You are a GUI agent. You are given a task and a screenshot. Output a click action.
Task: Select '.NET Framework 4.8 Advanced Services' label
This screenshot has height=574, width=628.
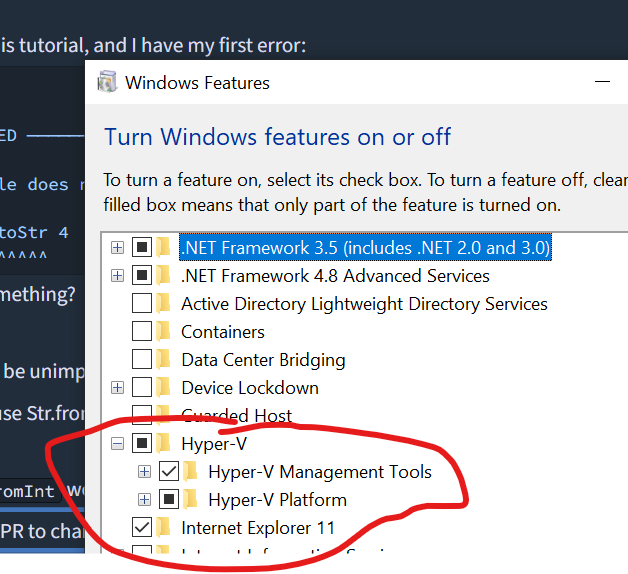[x=335, y=276]
